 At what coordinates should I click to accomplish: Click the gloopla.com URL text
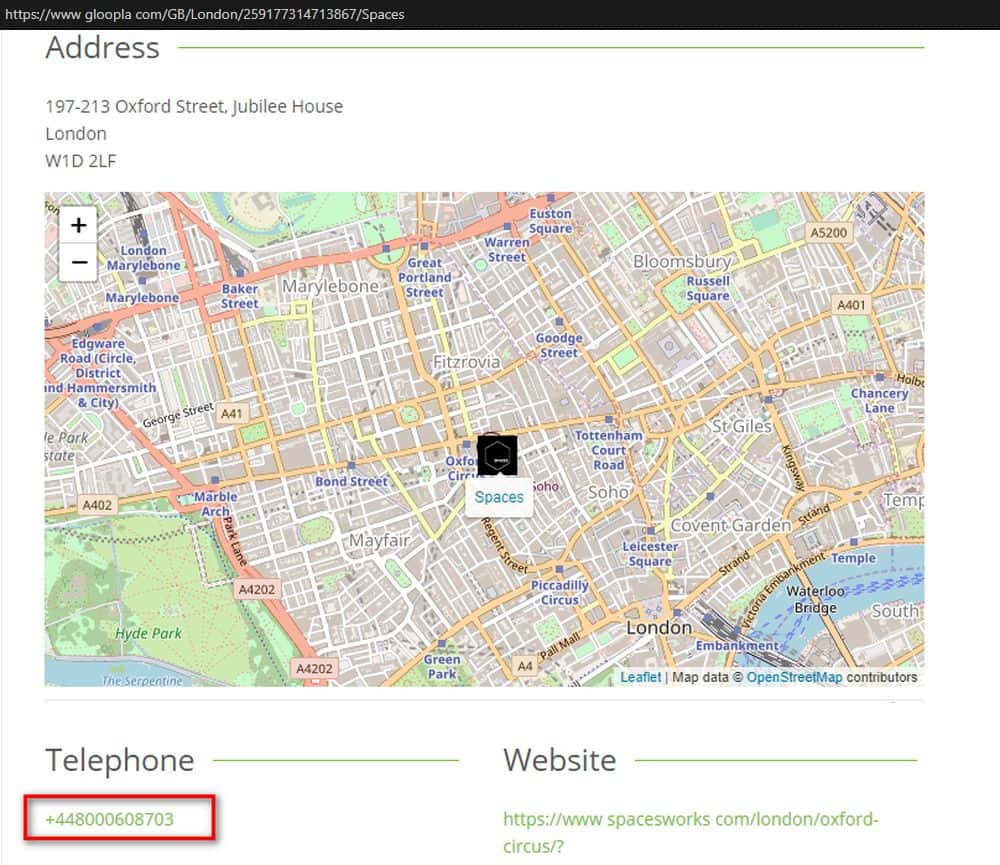click(205, 14)
